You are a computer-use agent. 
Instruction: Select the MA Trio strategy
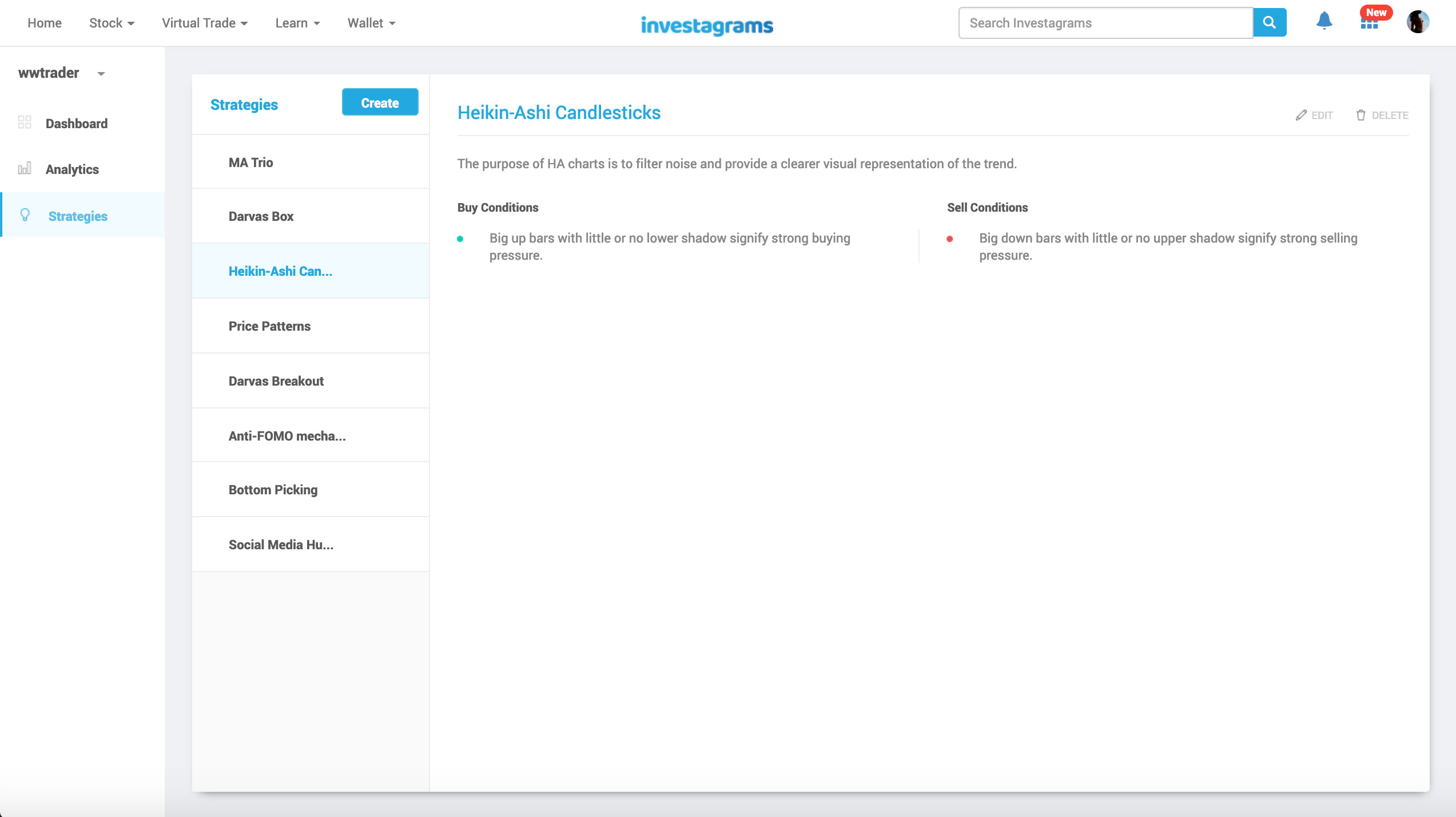[311, 162]
